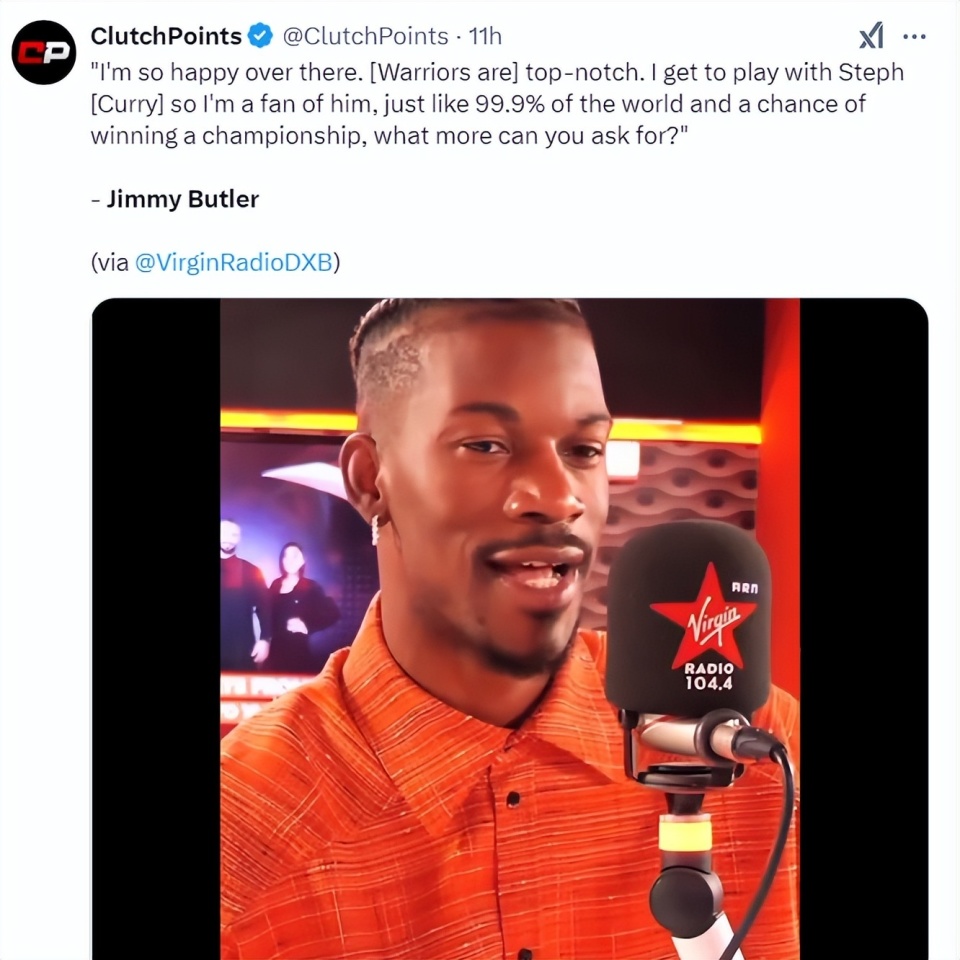Click the black bar right of the video
Screen dimensions: 960x960
(864, 629)
